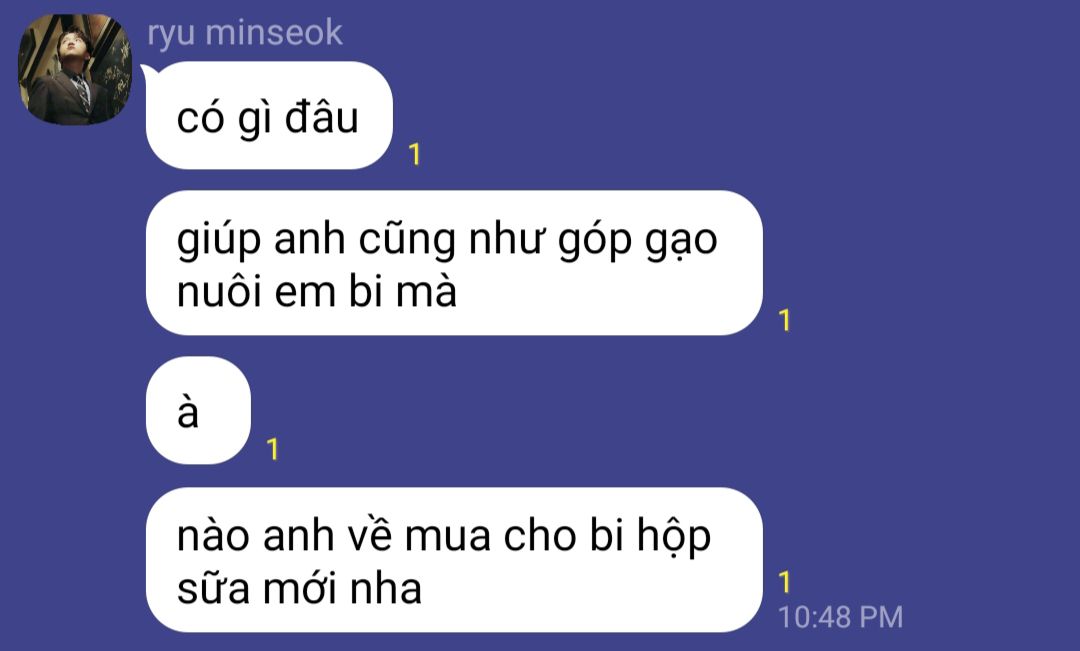Screen dimensions: 1080x651
Task: Click the read count beside 'nuôi em bi mà'
Action: pos(785,320)
